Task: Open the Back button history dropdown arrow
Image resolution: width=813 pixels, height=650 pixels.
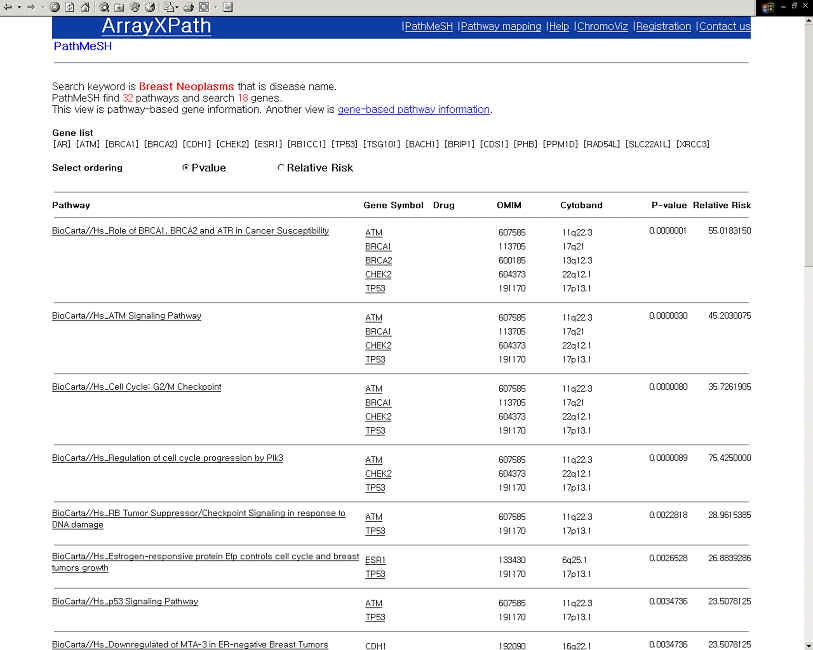Action: pos(19,7)
